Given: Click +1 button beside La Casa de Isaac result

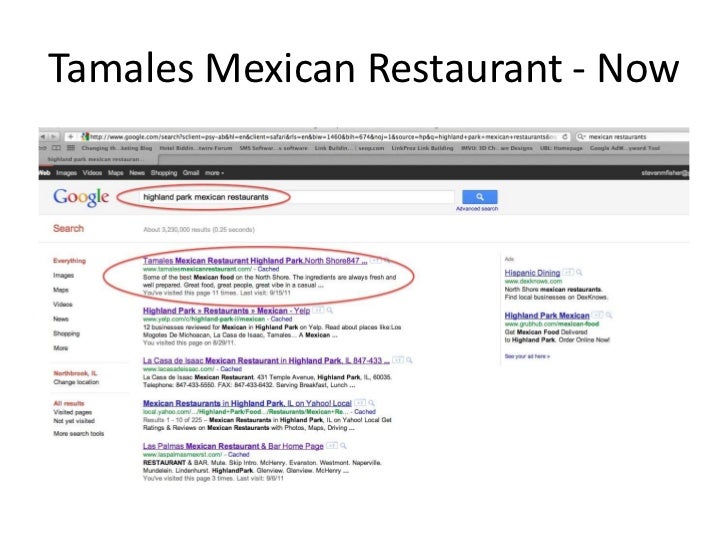Looking at the screenshot, I should (398, 360).
